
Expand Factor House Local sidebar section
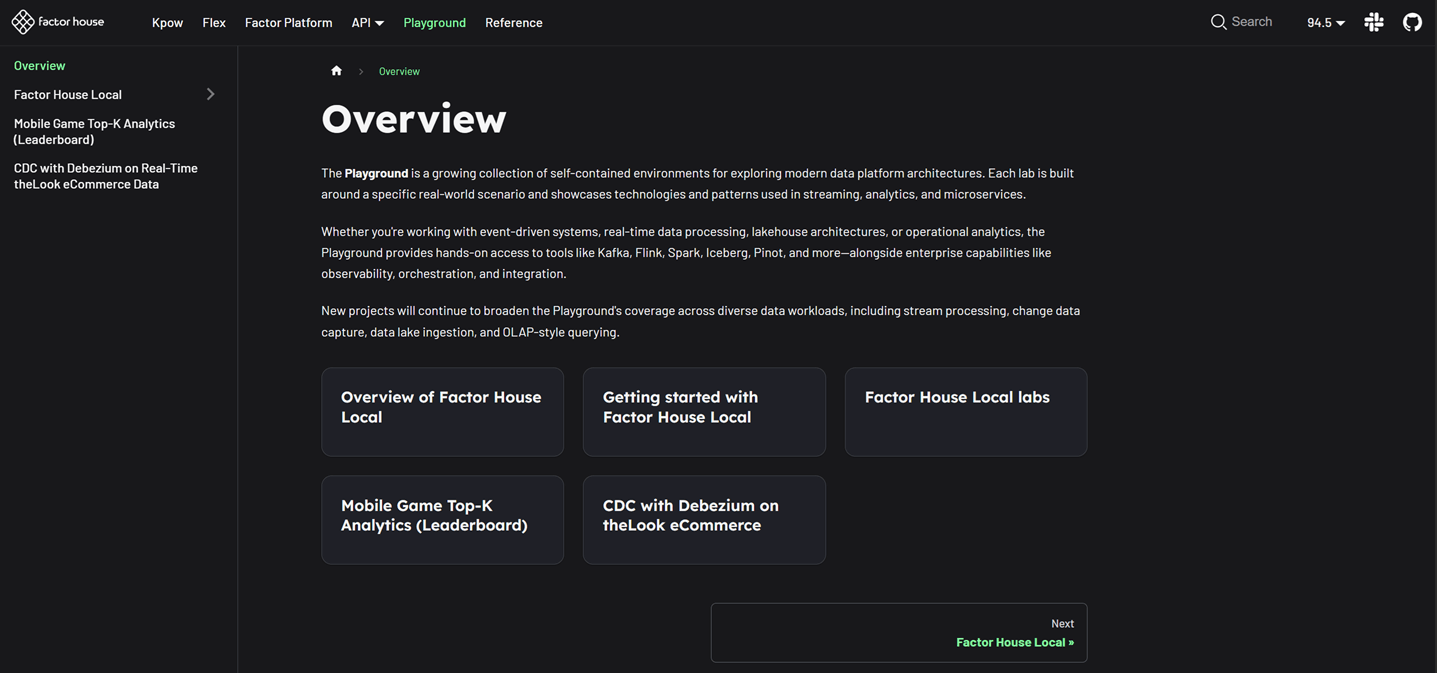click(x=210, y=94)
